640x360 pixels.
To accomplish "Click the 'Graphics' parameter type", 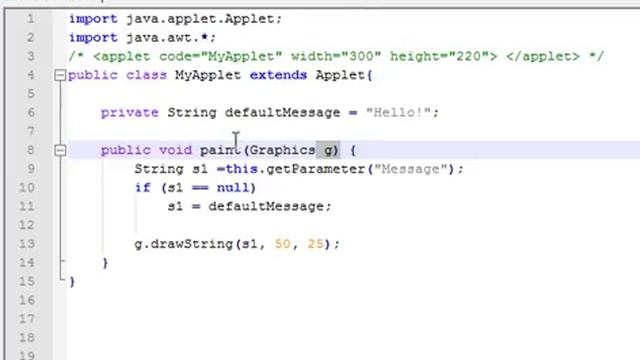I will (x=282, y=151).
